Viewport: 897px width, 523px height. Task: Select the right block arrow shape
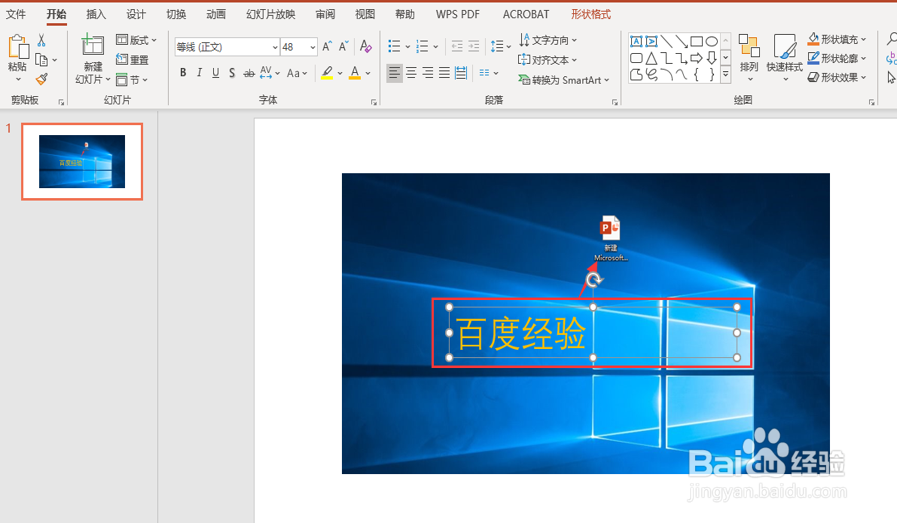point(696,58)
